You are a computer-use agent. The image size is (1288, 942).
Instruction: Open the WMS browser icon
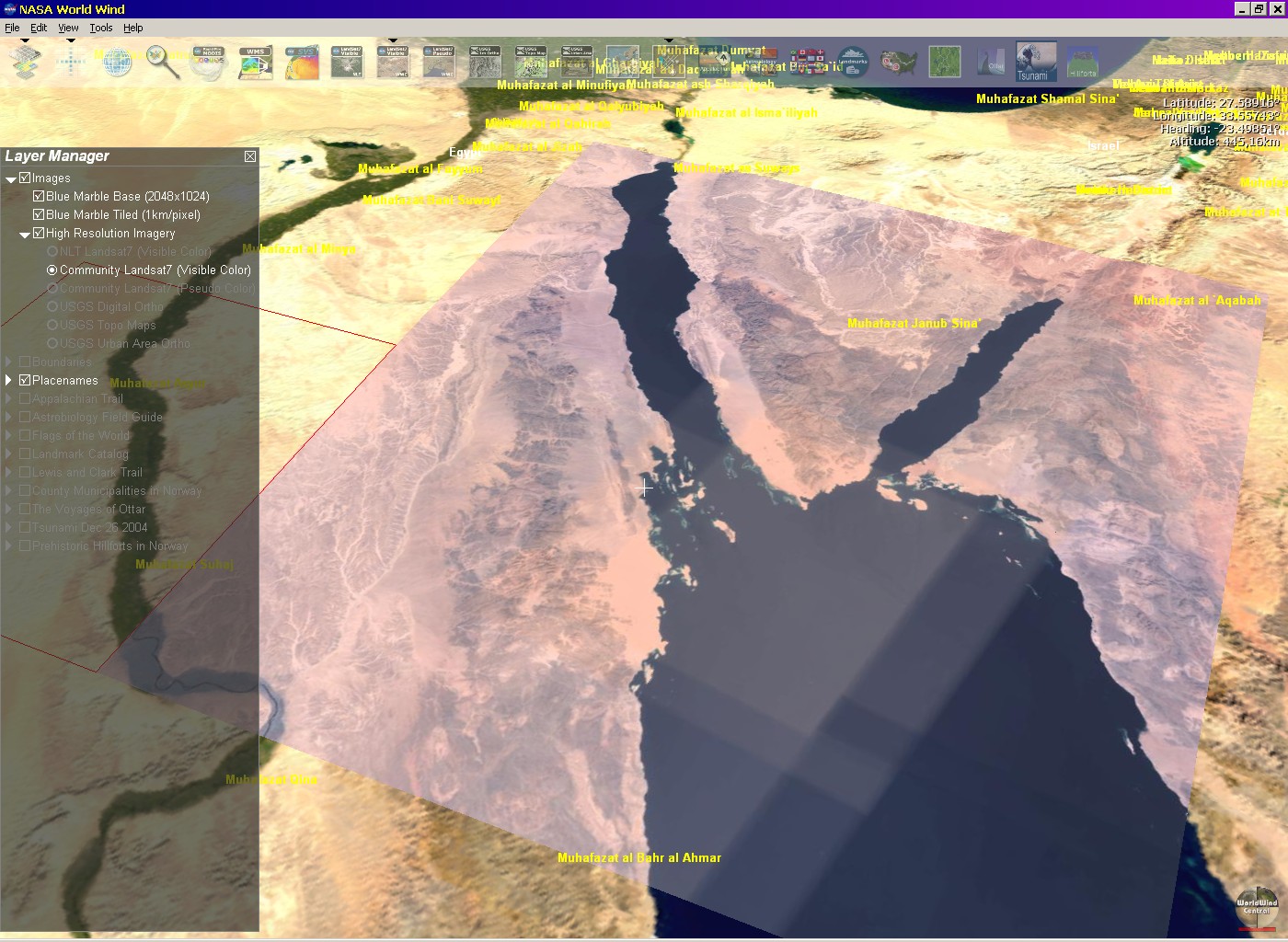(256, 62)
